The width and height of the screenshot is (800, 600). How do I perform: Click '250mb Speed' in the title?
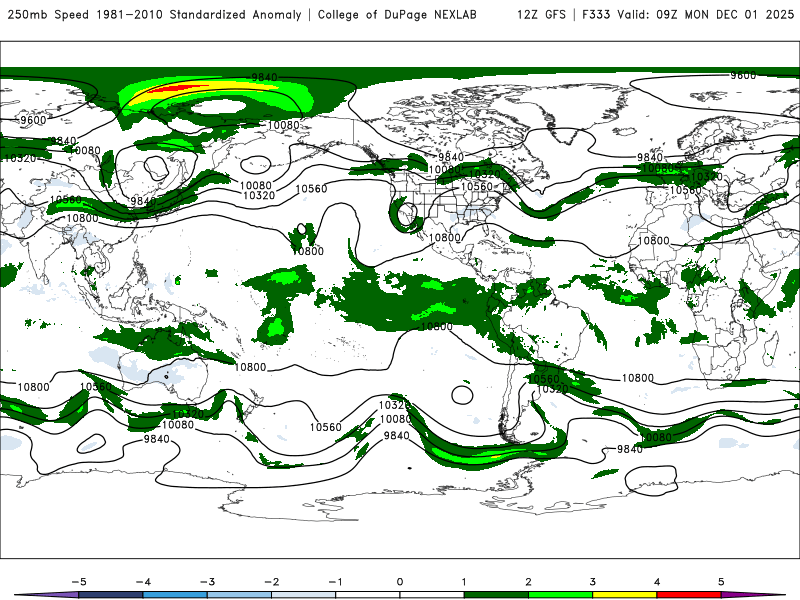click(x=49, y=14)
